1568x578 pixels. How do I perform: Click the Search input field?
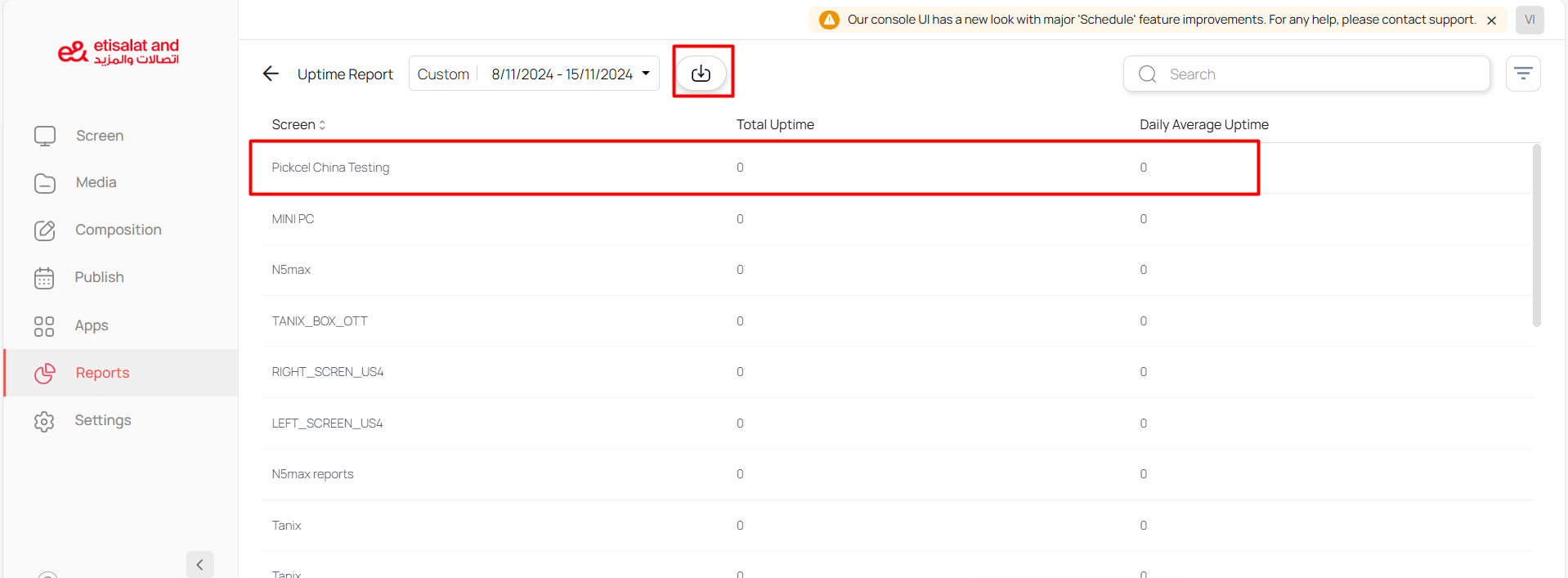coord(1316,74)
